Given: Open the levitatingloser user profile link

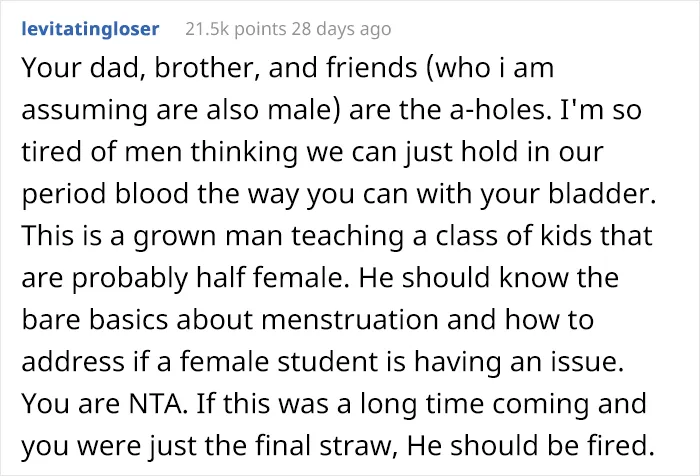Looking at the screenshot, I should (x=90, y=29).
